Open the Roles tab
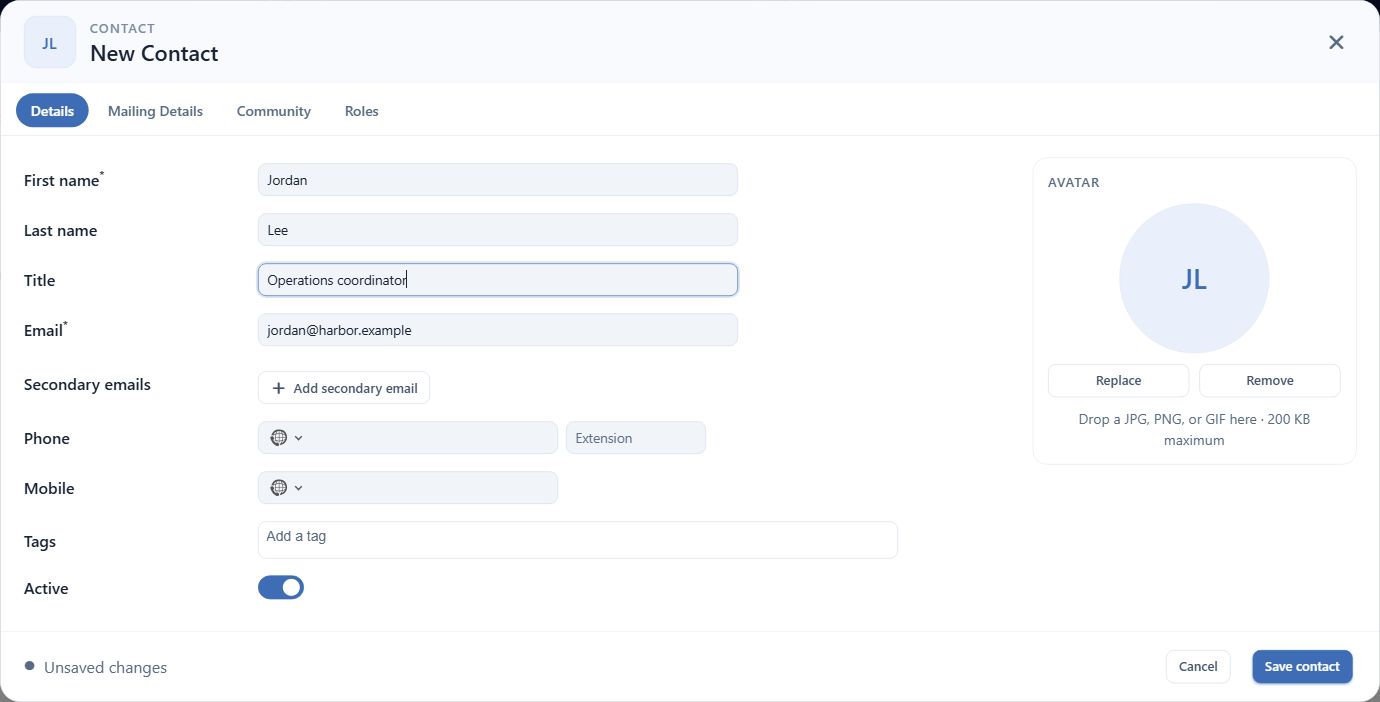Image resolution: width=1380 pixels, height=702 pixels. [x=362, y=111]
